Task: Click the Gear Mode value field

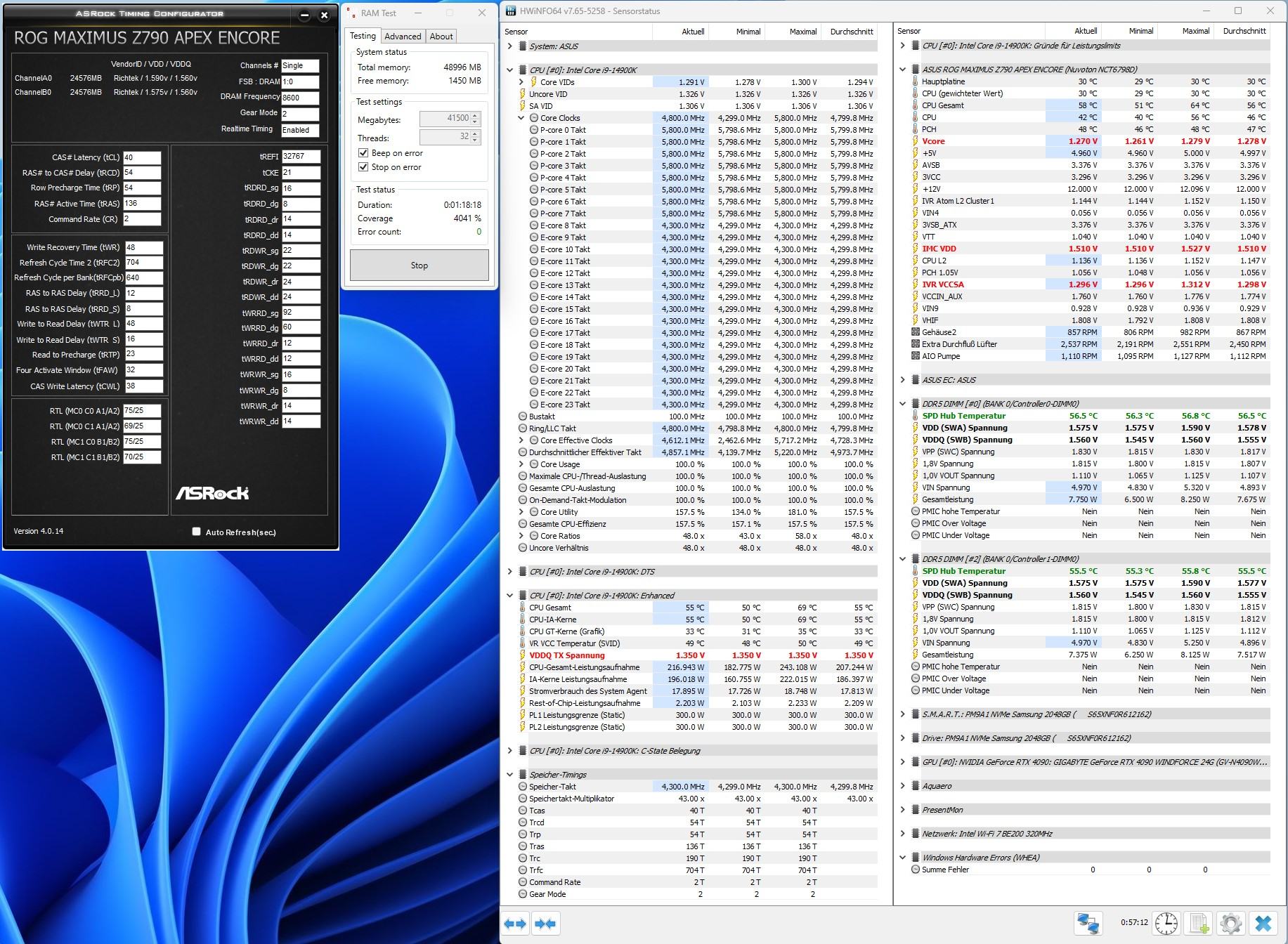Action: (300, 114)
